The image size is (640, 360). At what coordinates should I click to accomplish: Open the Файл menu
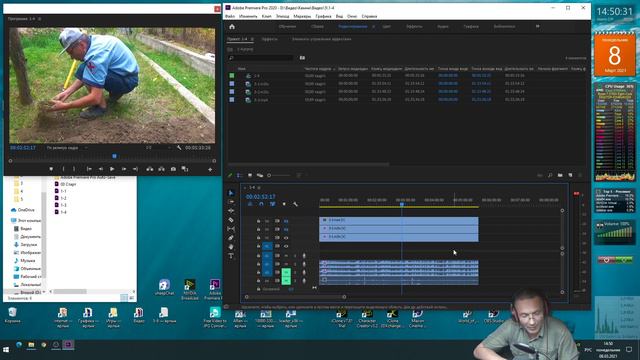(230, 16)
